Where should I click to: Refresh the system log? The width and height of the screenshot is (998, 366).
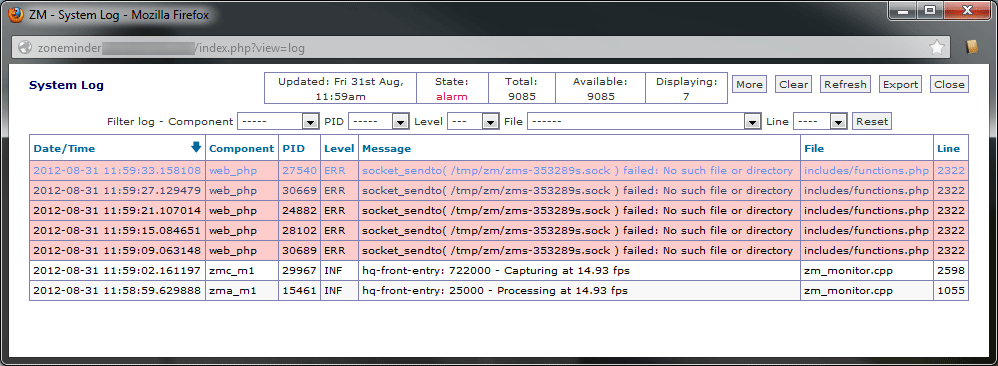pos(845,84)
